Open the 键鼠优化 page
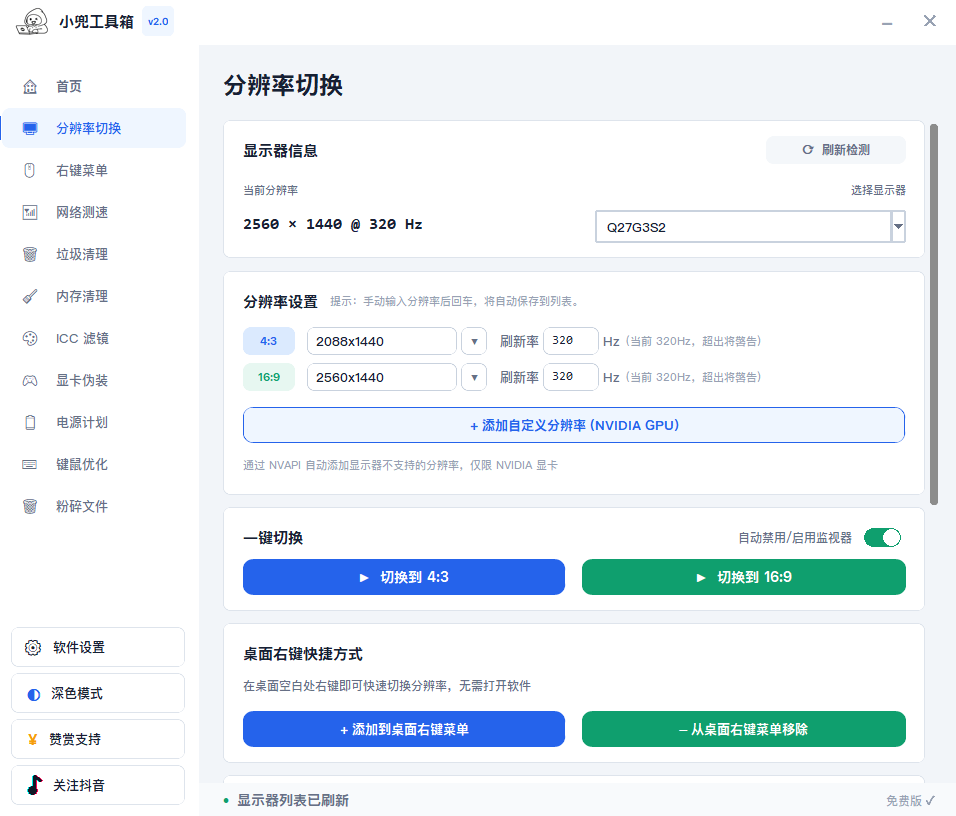 pos(95,465)
